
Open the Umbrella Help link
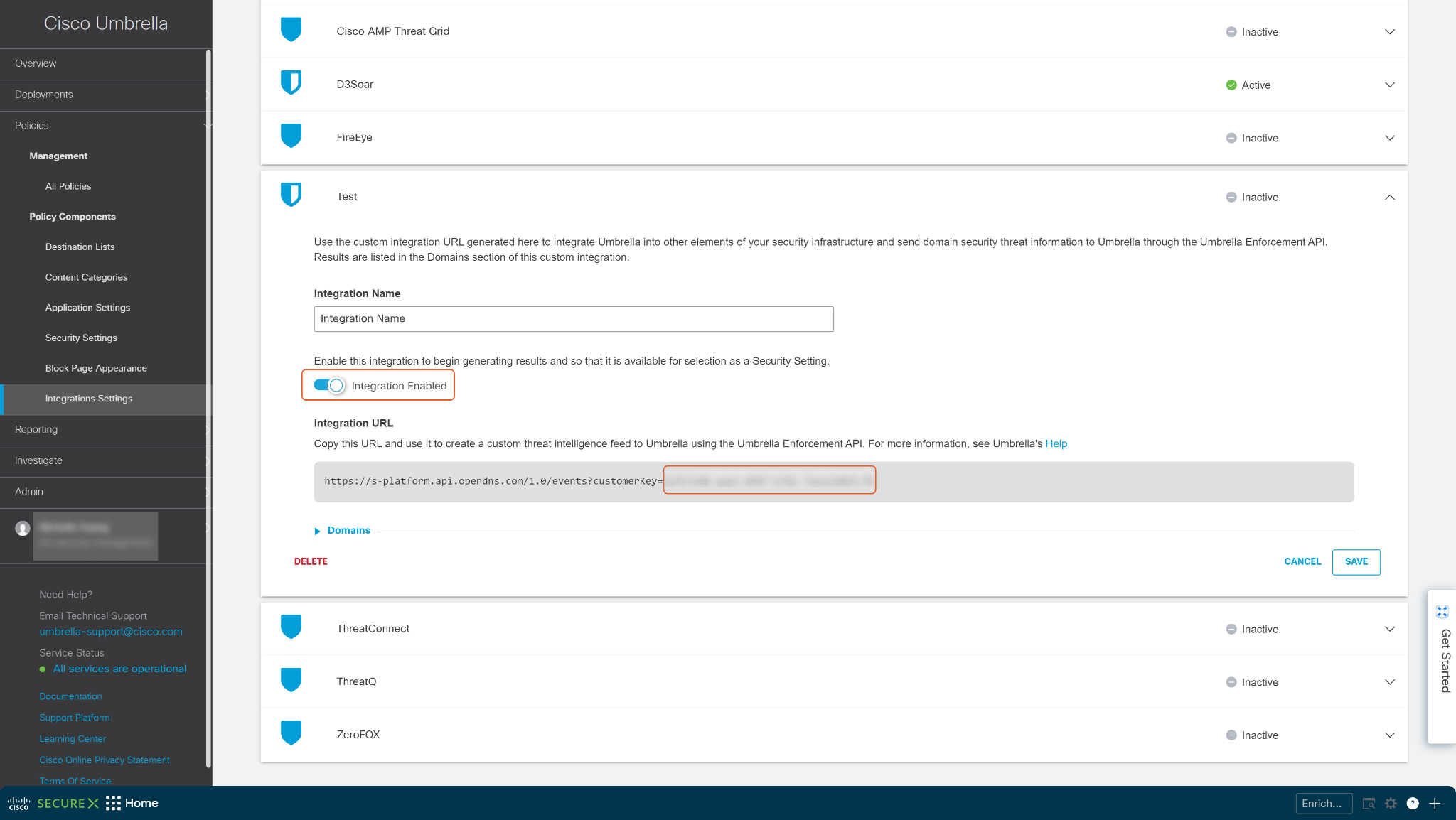1056,443
